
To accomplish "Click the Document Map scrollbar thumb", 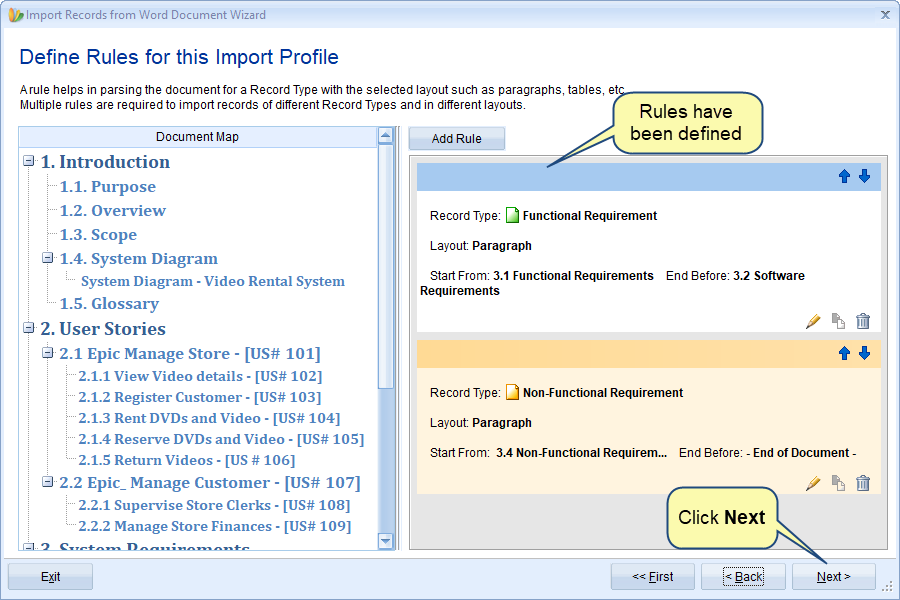I will click(386, 267).
